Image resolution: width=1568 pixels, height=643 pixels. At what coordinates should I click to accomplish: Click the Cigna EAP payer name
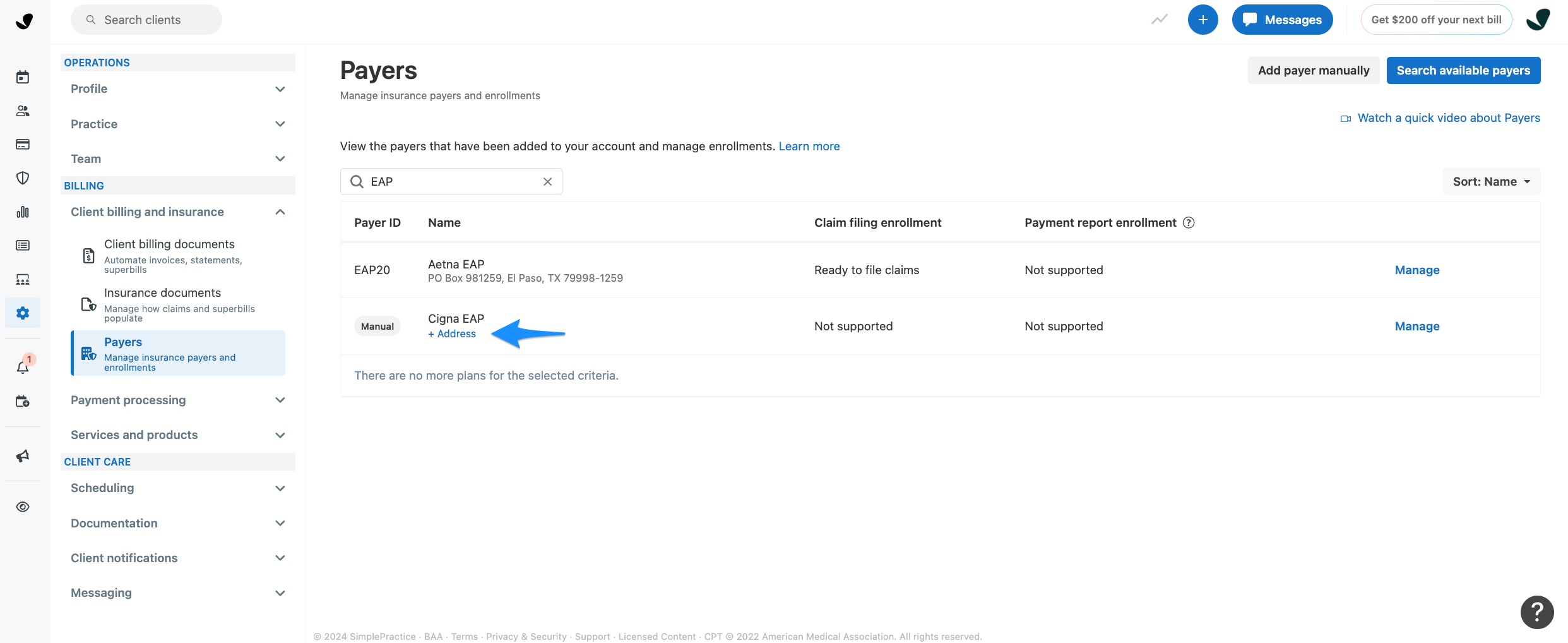456,318
